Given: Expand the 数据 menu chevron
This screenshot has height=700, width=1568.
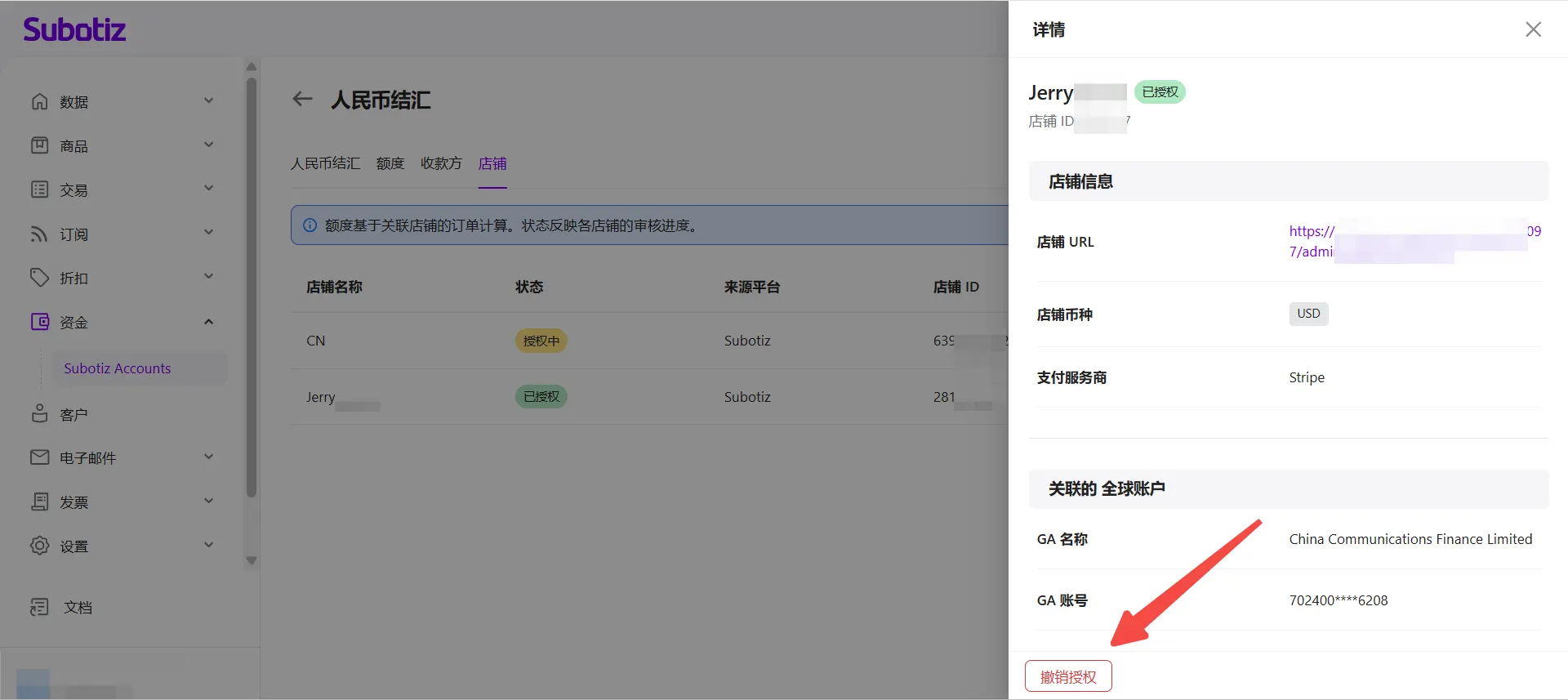Looking at the screenshot, I should 209,101.
